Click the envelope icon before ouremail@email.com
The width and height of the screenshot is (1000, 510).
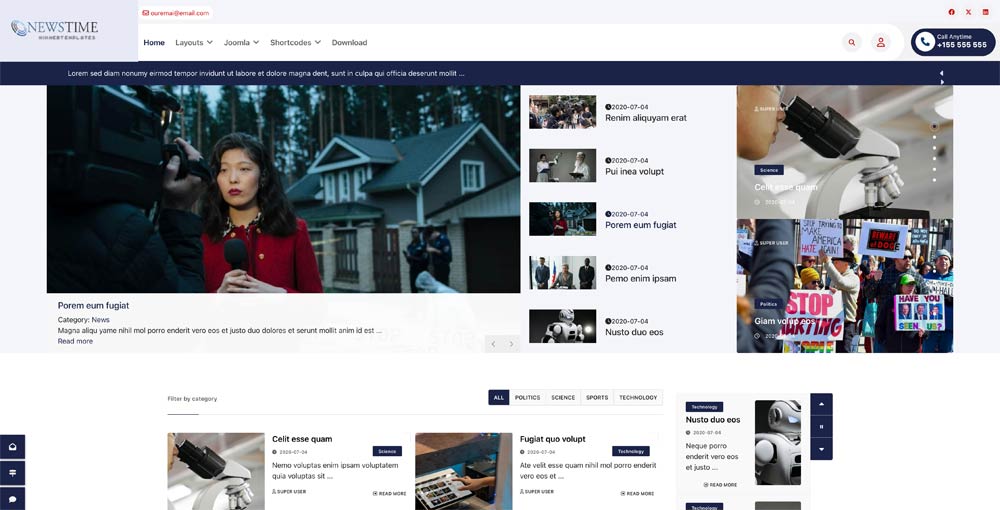coord(145,13)
